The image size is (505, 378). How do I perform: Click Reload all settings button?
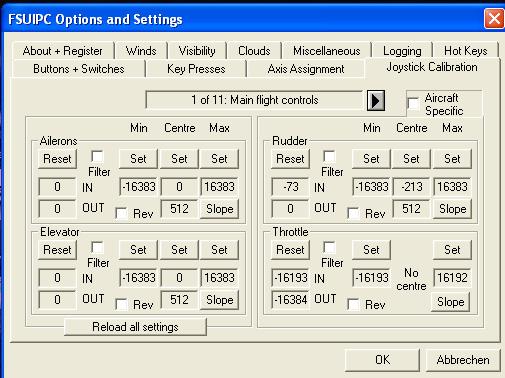[x=135, y=327]
